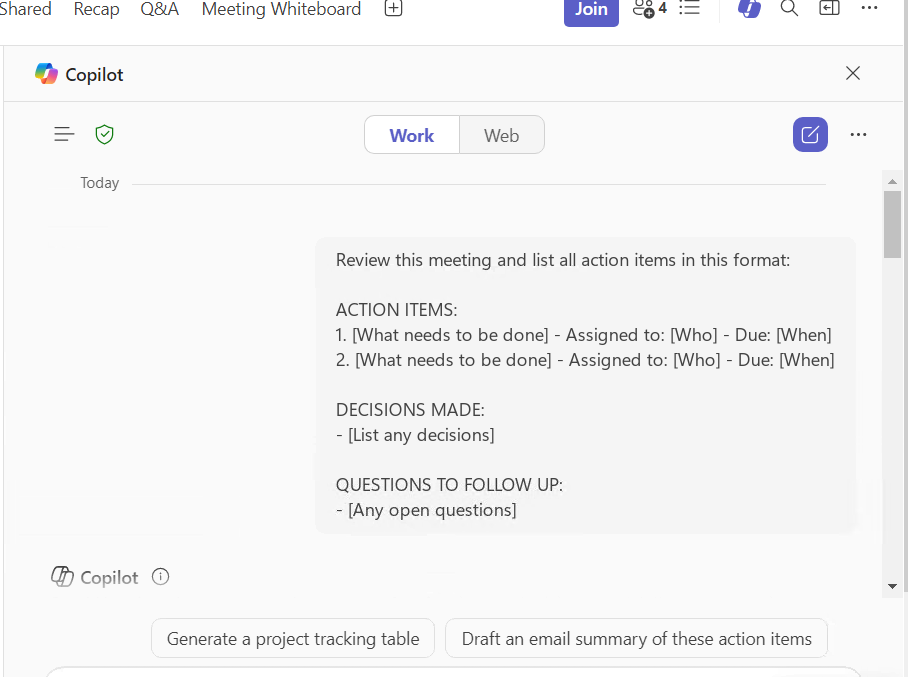
Task: Start a new chat with purple compose button
Action: tap(810, 135)
